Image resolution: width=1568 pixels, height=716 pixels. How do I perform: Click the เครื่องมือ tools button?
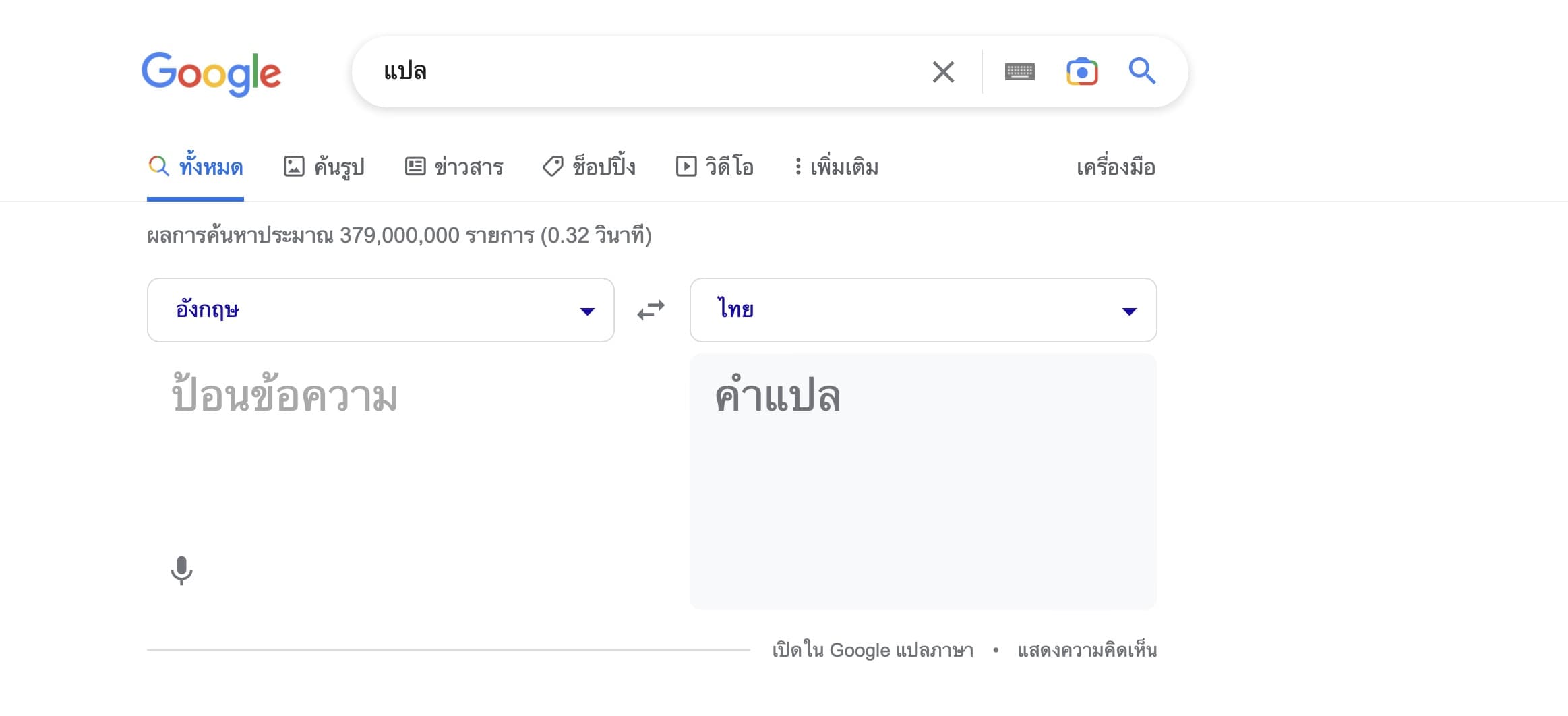click(1116, 167)
